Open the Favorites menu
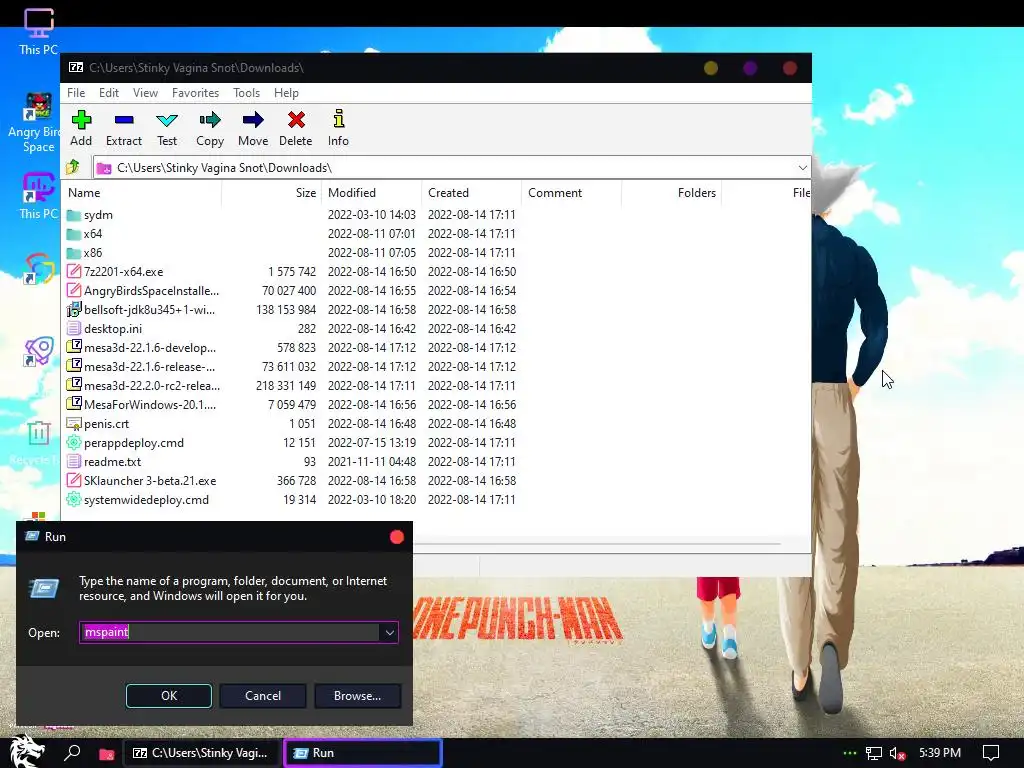 pyautogui.click(x=195, y=93)
